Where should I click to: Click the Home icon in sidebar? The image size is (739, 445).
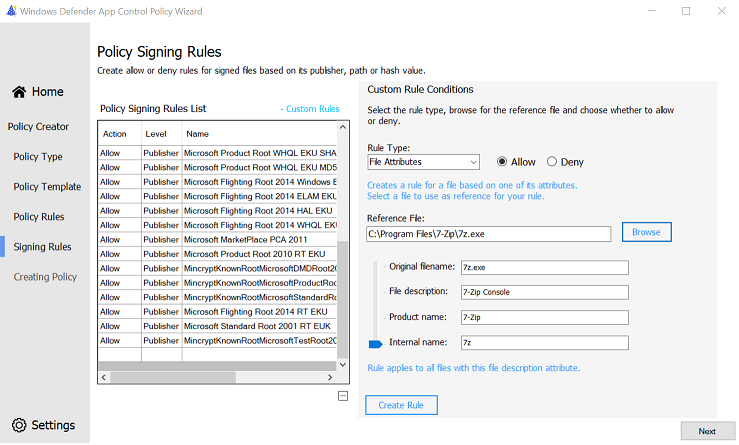click(19, 92)
